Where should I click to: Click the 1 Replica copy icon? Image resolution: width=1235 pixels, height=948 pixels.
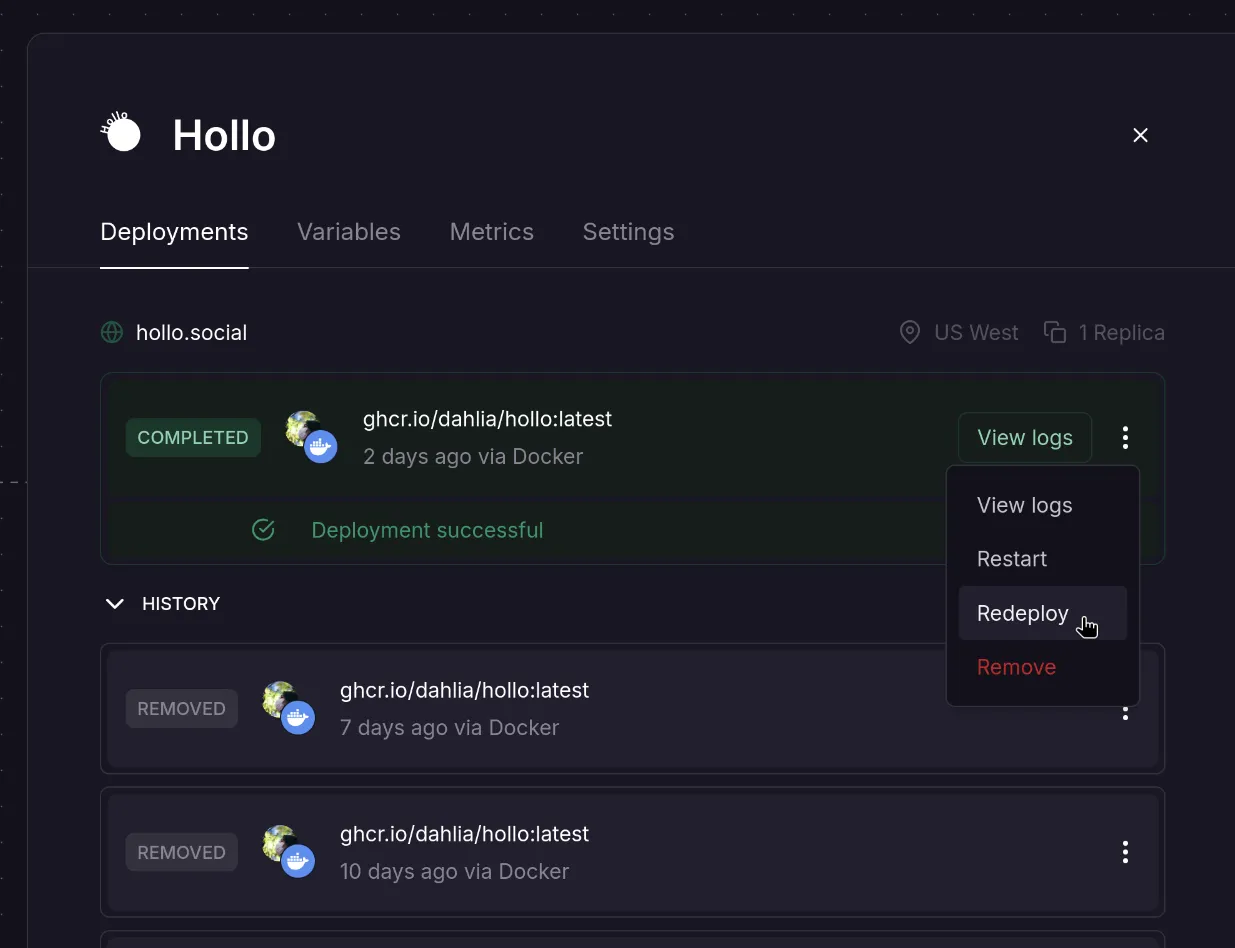tap(1055, 333)
